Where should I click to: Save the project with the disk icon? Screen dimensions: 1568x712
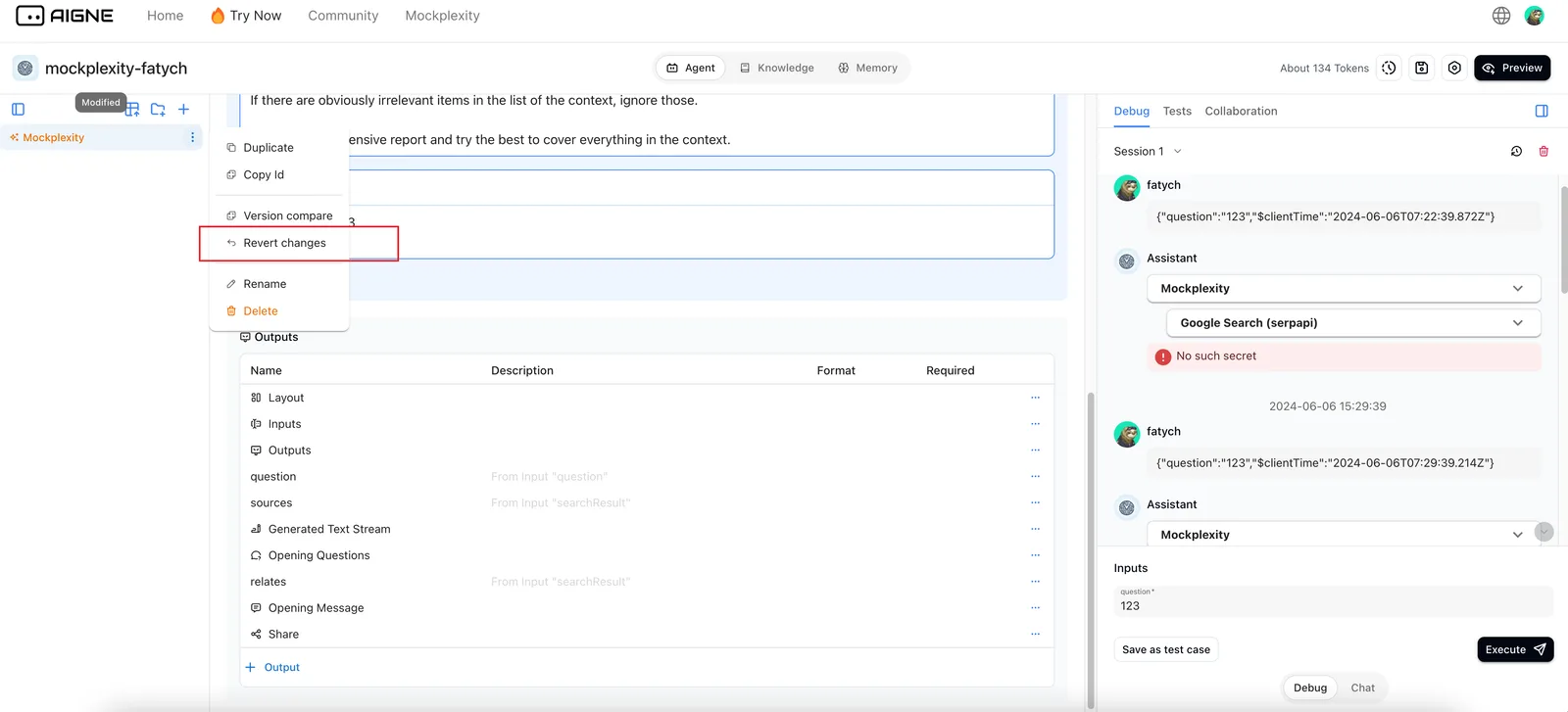(x=1422, y=68)
